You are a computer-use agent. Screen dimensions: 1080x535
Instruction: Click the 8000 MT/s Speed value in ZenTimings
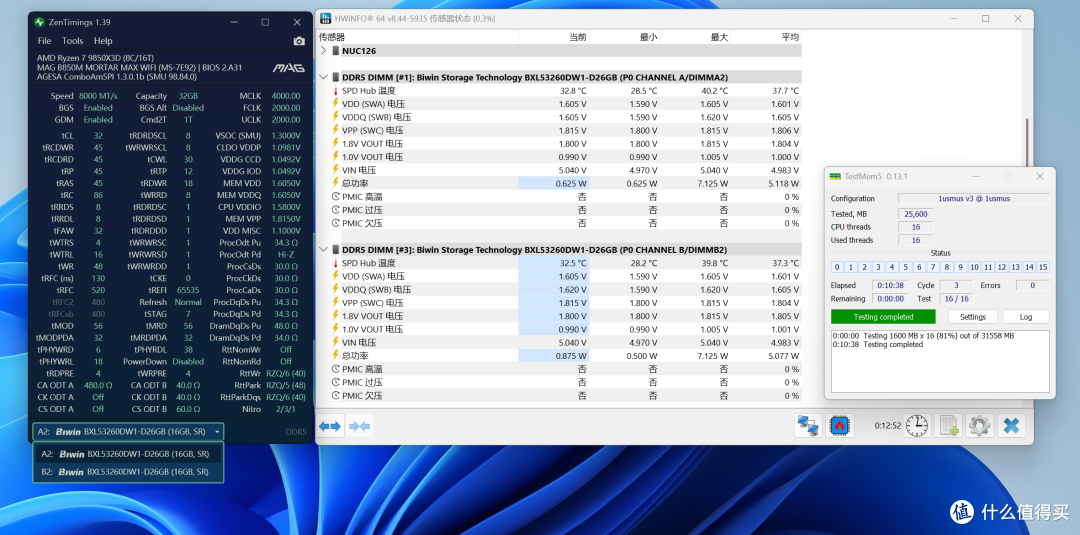click(98, 96)
